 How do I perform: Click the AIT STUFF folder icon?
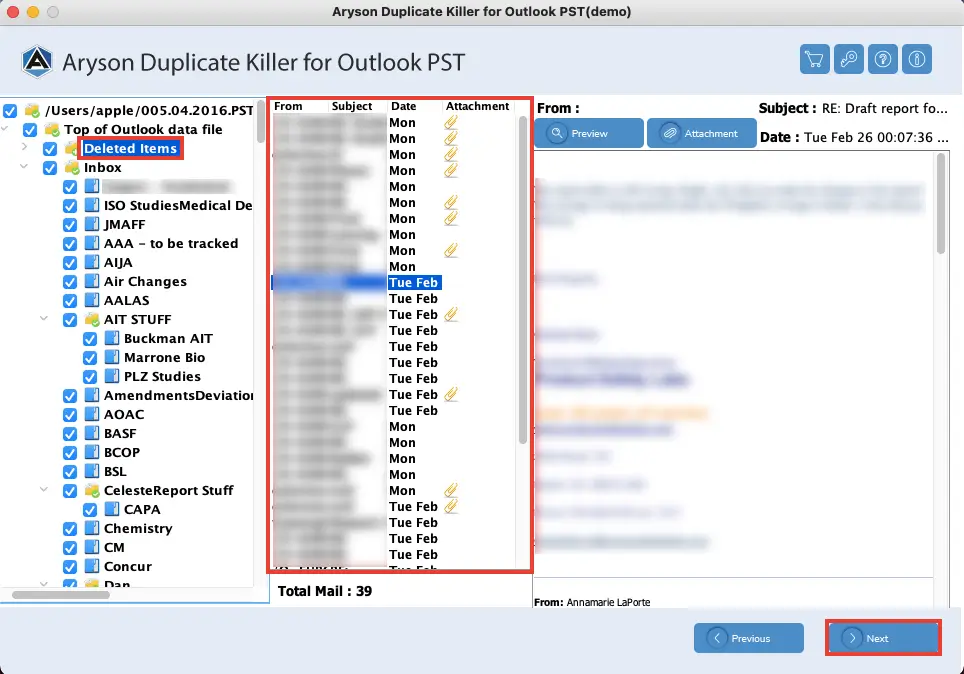(x=92, y=320)
